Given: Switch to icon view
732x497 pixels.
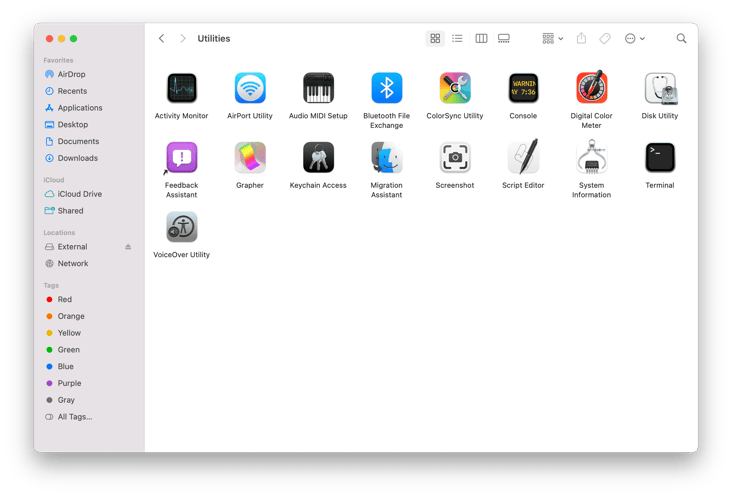Looking at the screenshot, I should tap(435, 38).
